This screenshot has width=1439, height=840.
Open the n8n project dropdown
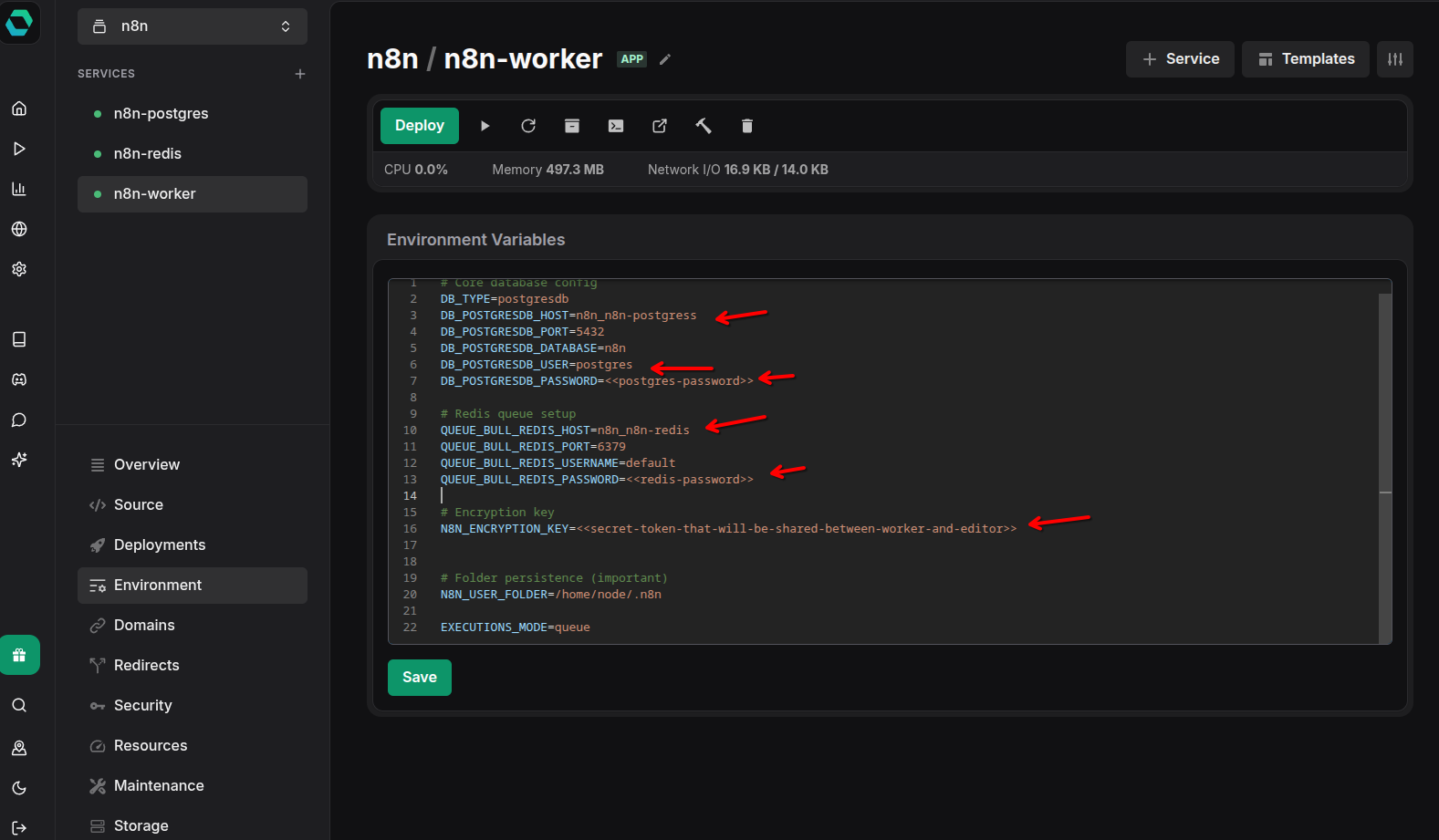[x=193, y=26]
